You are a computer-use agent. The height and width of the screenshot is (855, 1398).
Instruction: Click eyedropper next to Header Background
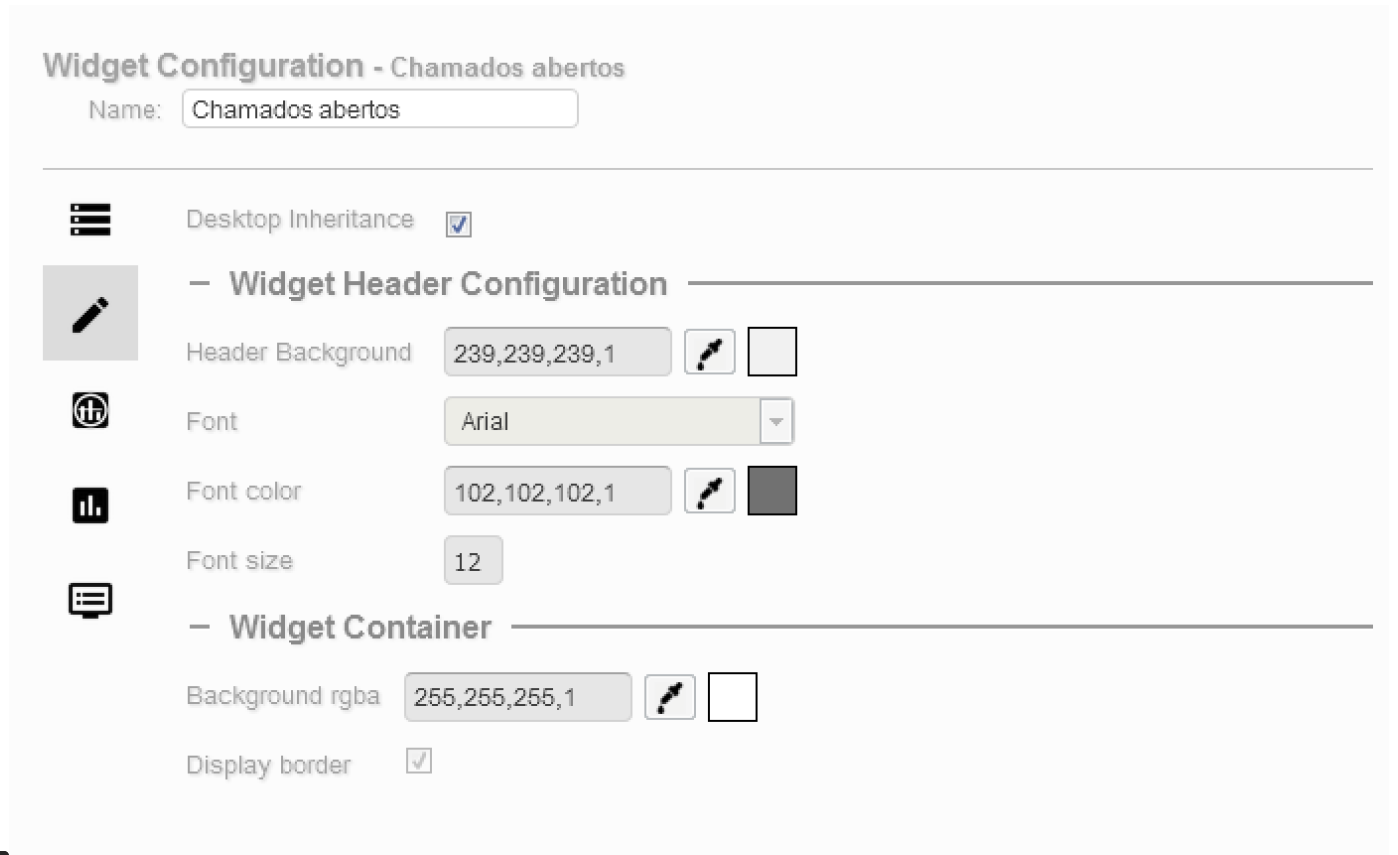[x=709, y=352]
